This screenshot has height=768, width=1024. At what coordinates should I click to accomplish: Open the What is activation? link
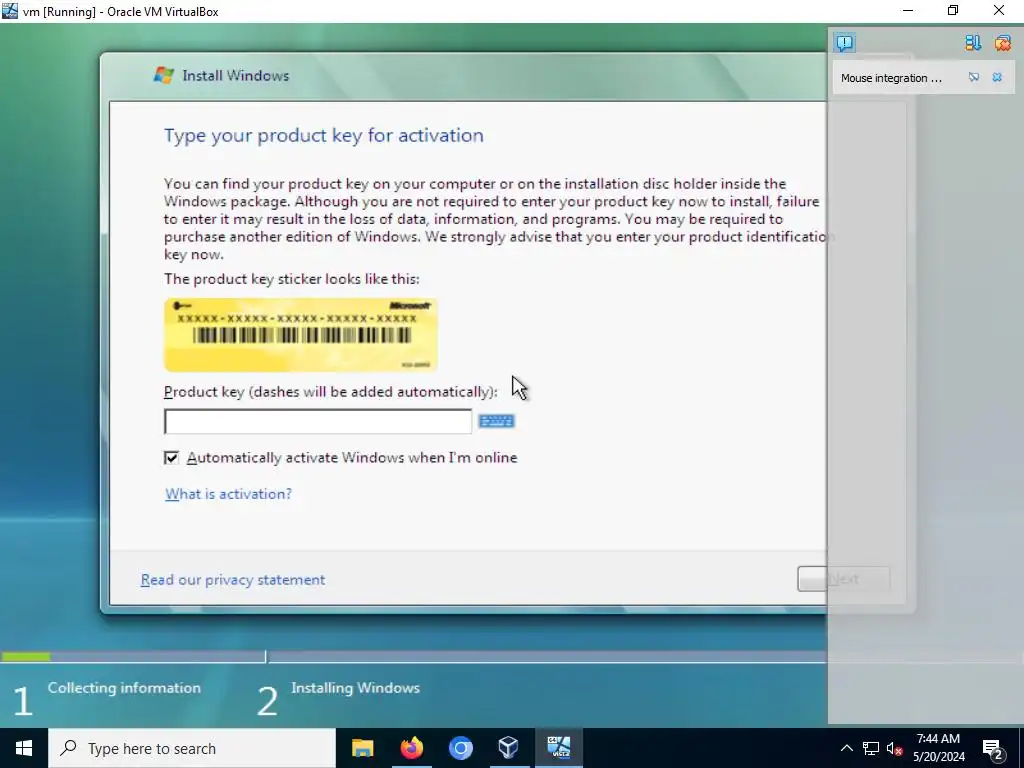[x=228, y=494]
